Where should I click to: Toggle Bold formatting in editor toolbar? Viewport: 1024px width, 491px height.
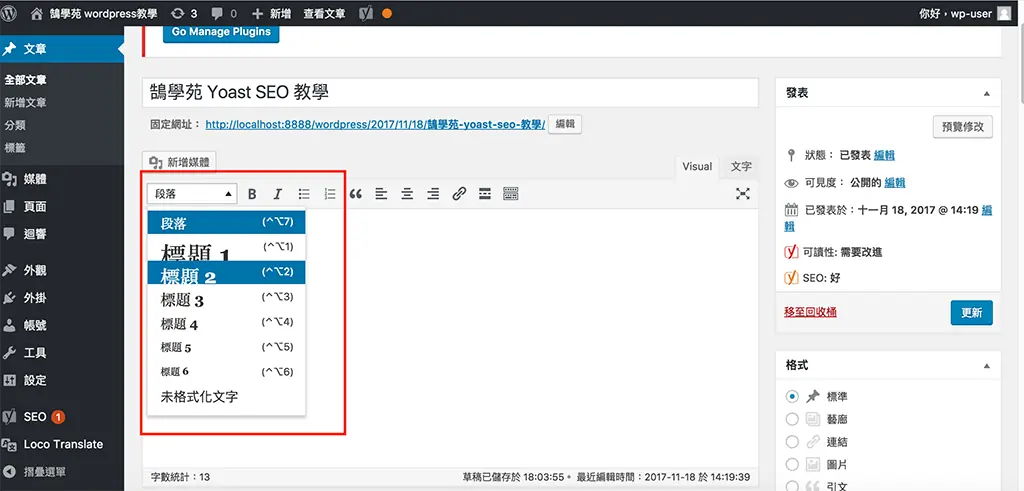(x=252, y=194)
